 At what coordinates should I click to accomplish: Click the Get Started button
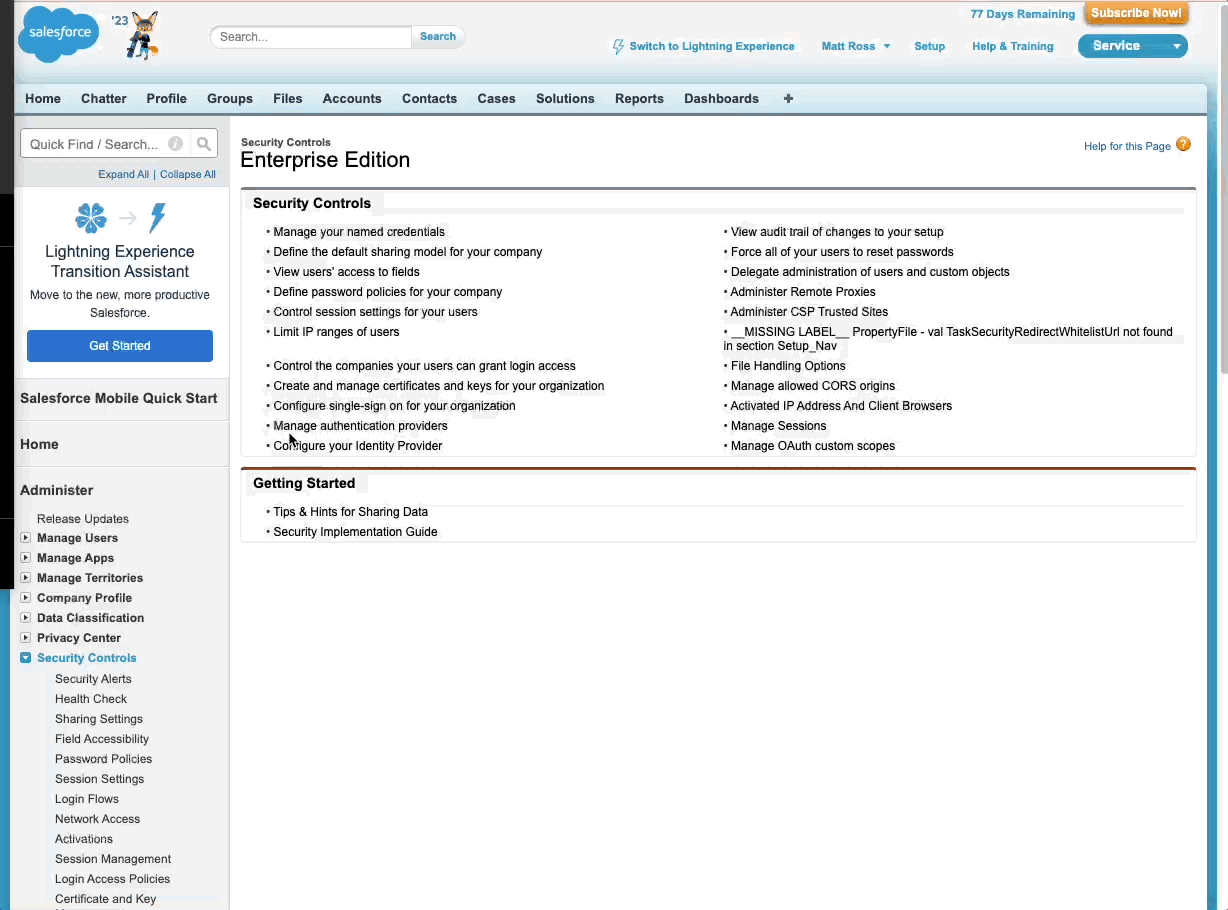(x=120, y=346)
